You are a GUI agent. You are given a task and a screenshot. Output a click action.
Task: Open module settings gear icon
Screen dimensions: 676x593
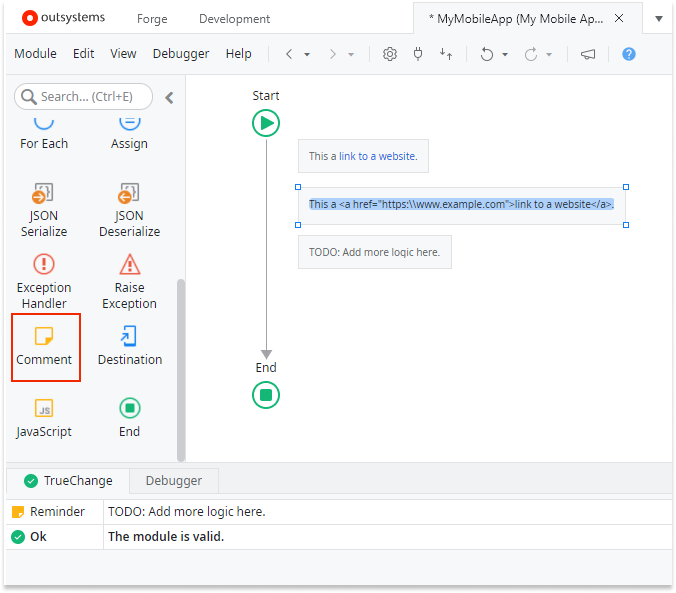tap(390, 54)
